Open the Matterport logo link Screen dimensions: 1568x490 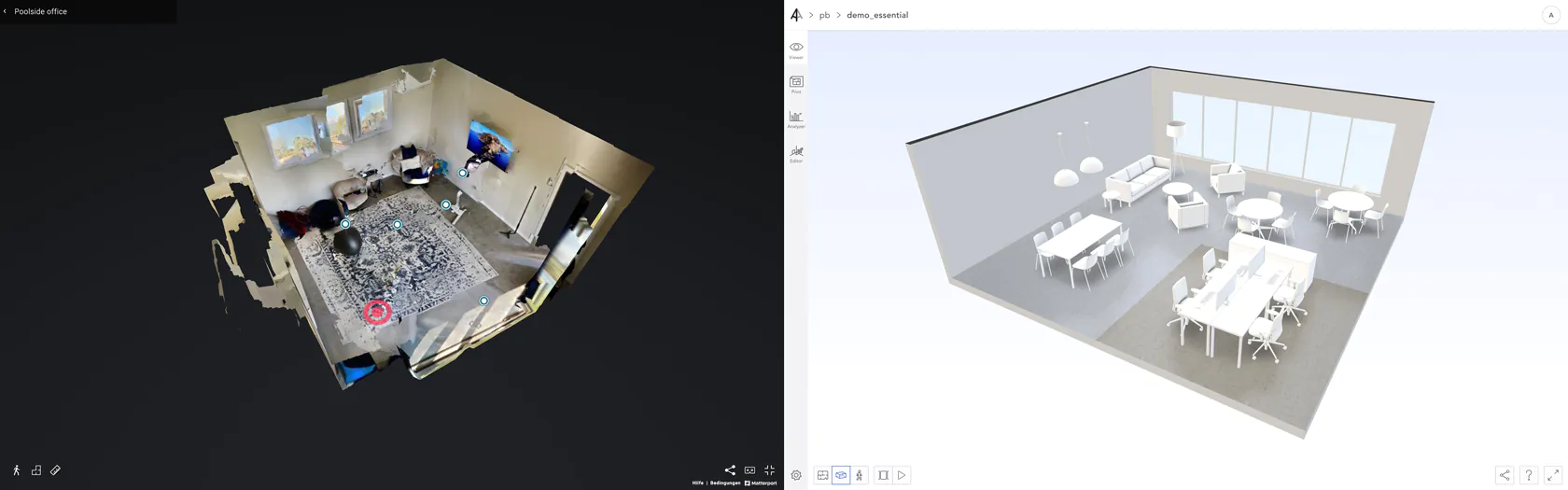(x=761, y=483)
